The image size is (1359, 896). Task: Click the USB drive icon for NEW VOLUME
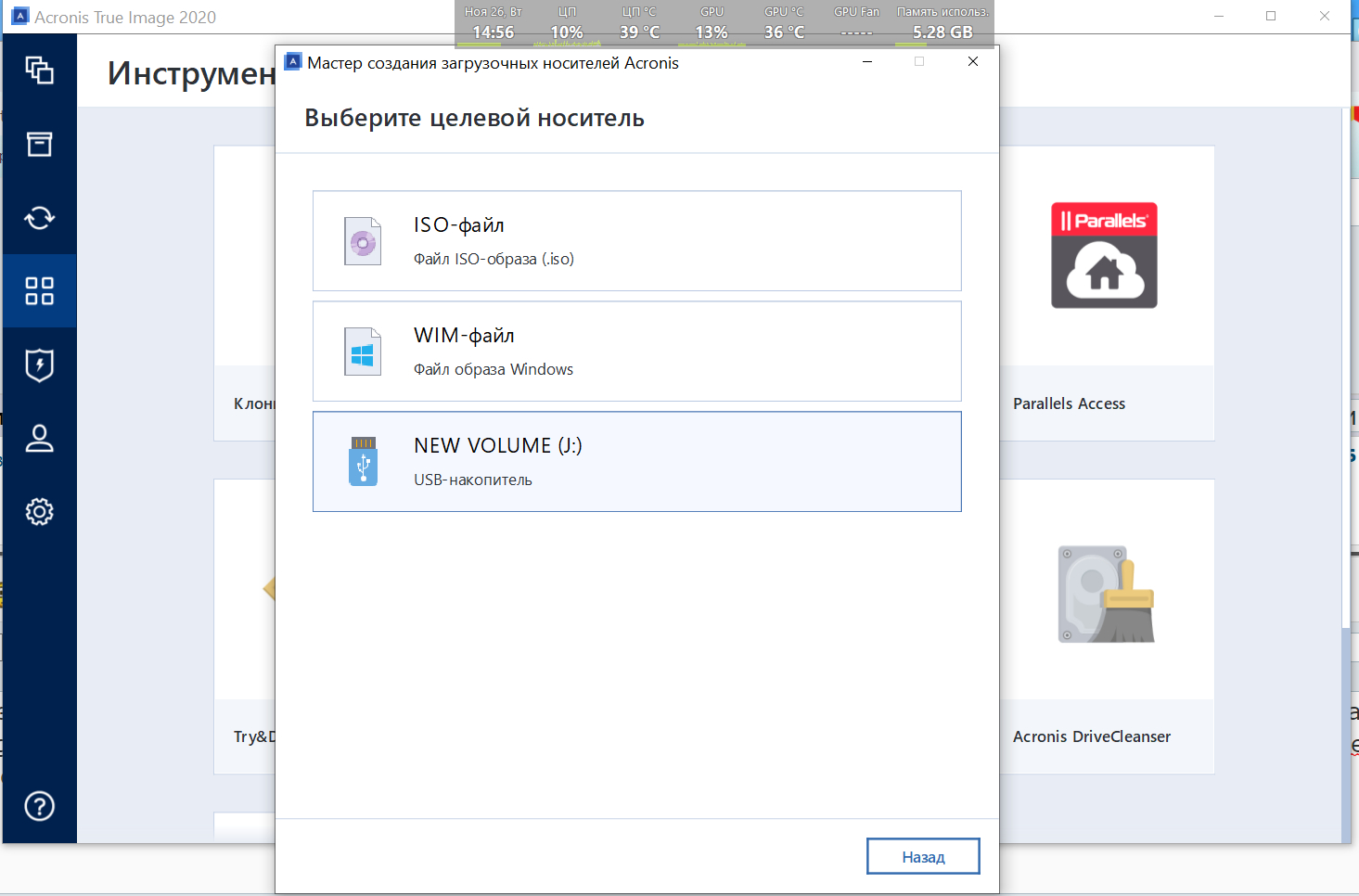[363, 462]
